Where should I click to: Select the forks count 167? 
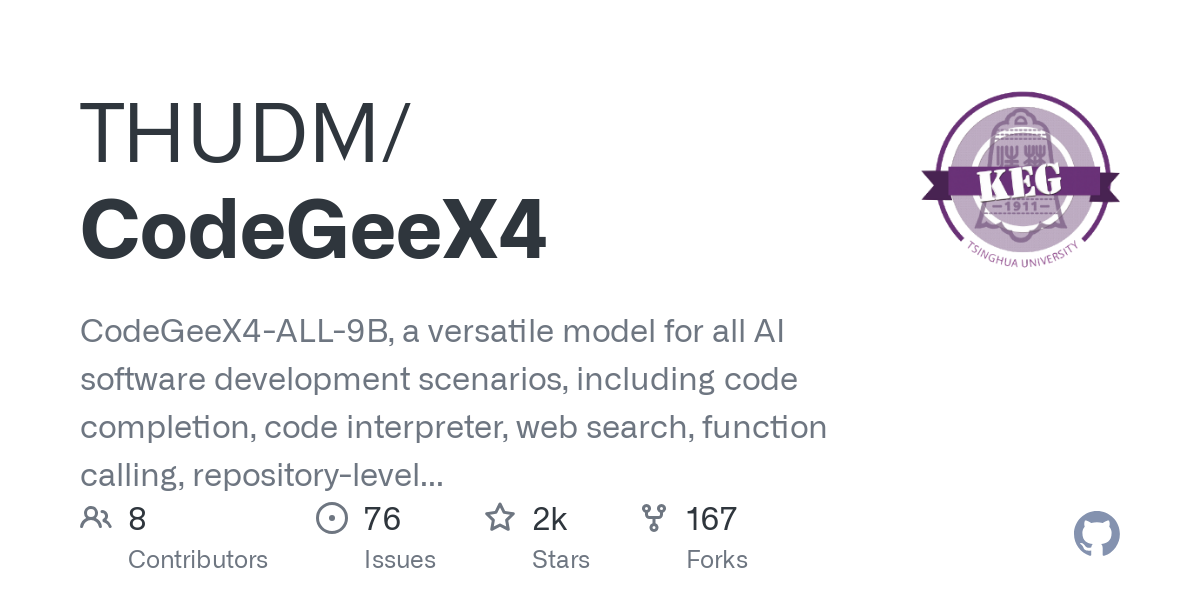coord(712,519)
